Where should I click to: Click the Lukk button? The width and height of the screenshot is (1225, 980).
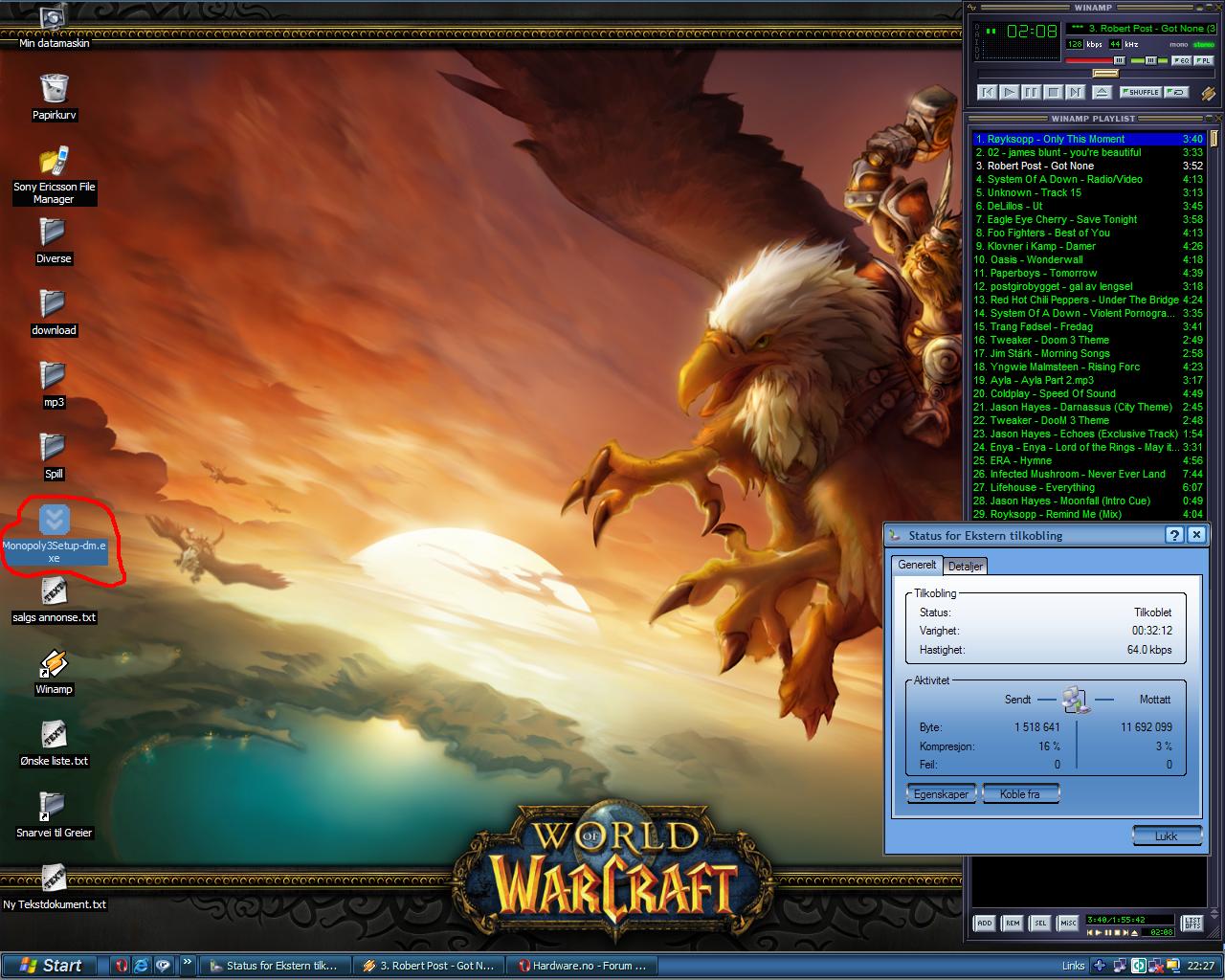[1167, 835]
